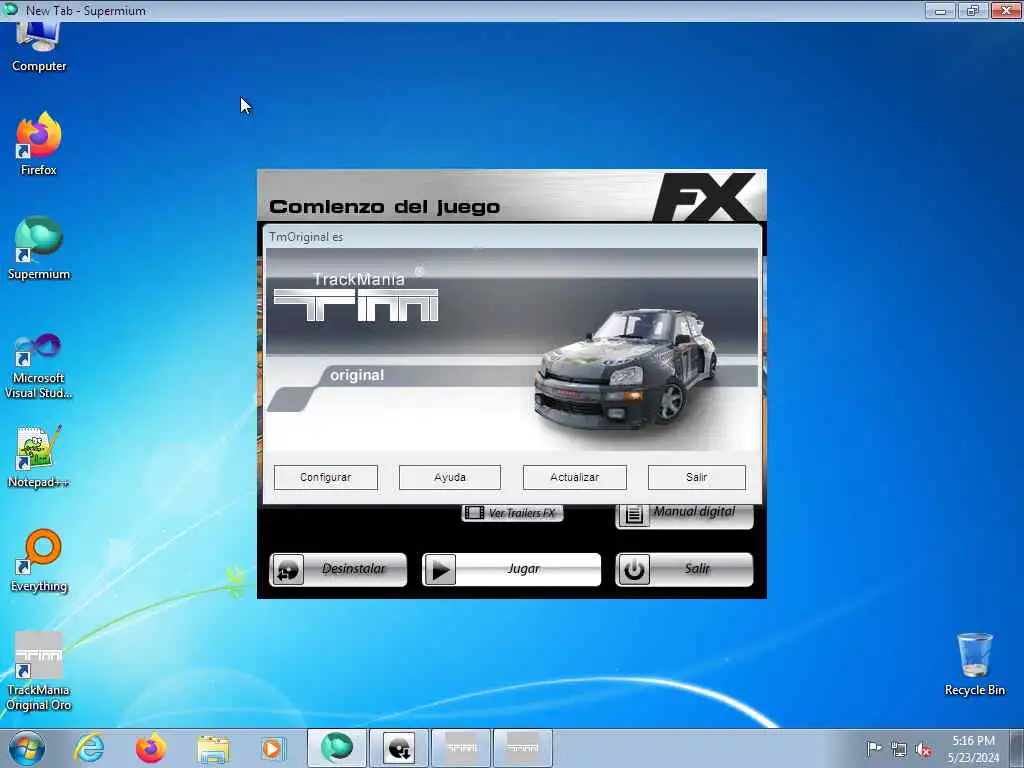Select the Recycle Bin icon

[974, 664]
